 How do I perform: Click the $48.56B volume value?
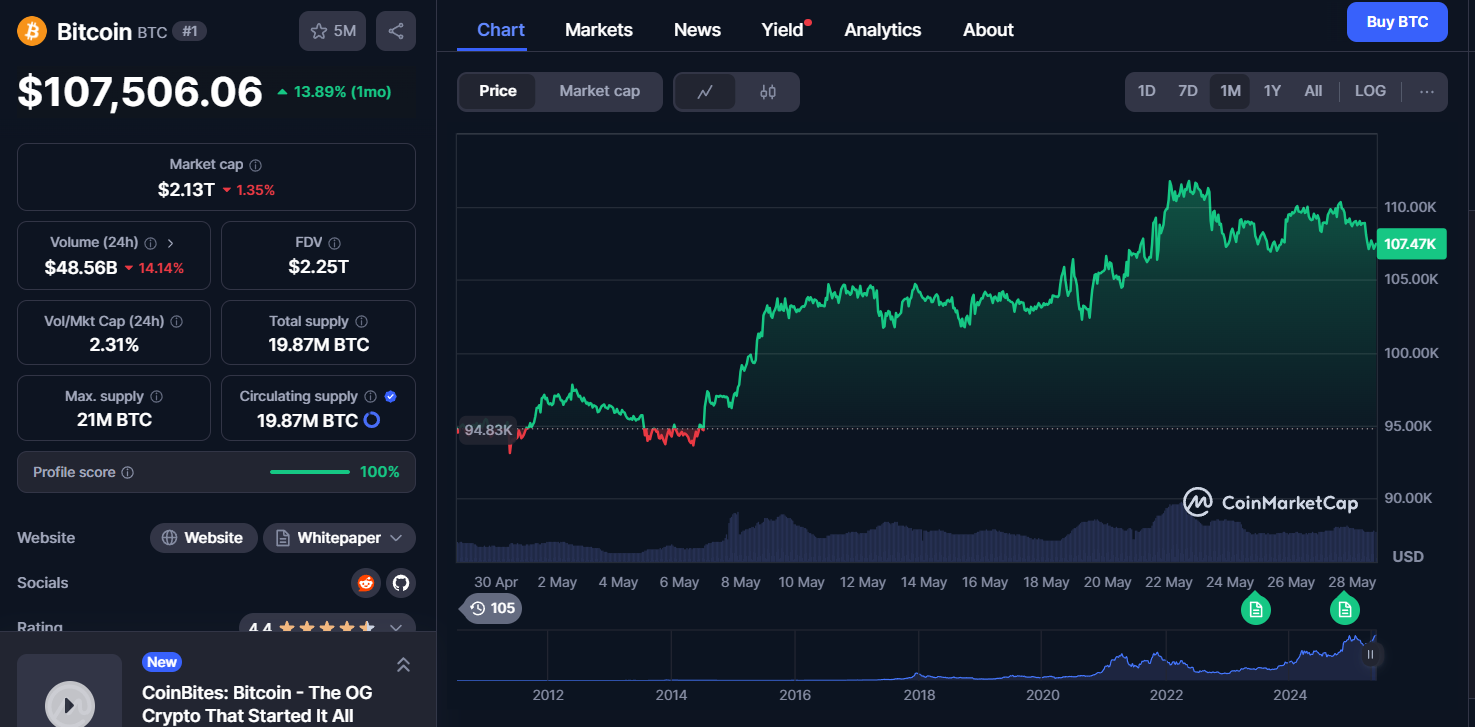coord(81,267)
